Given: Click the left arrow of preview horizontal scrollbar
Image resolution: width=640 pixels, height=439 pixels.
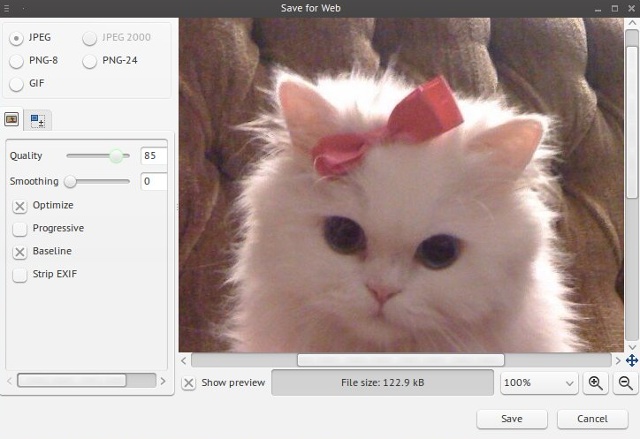Looking at the screenshot, I should point(184,360).
